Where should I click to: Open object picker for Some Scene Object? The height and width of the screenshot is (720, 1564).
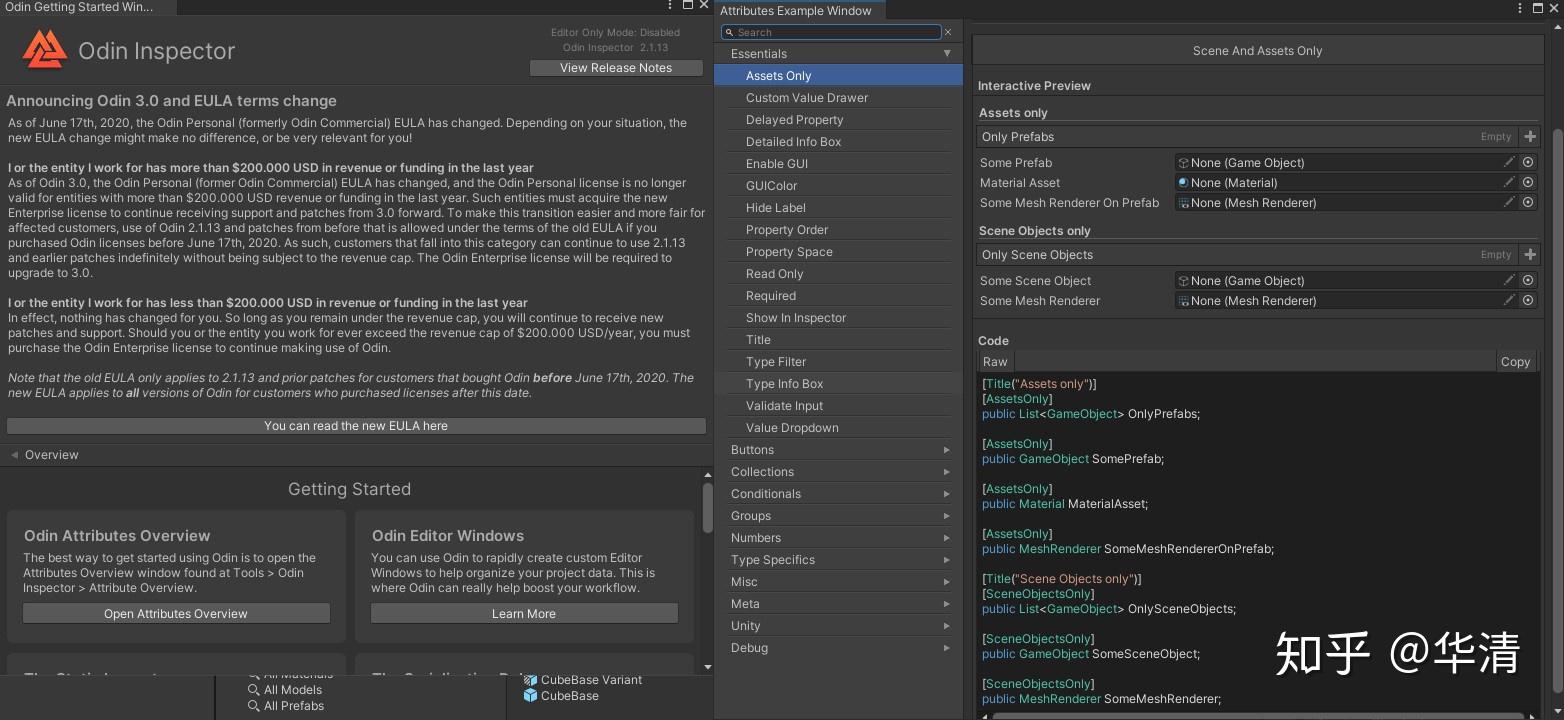(x=1528, y=280)
